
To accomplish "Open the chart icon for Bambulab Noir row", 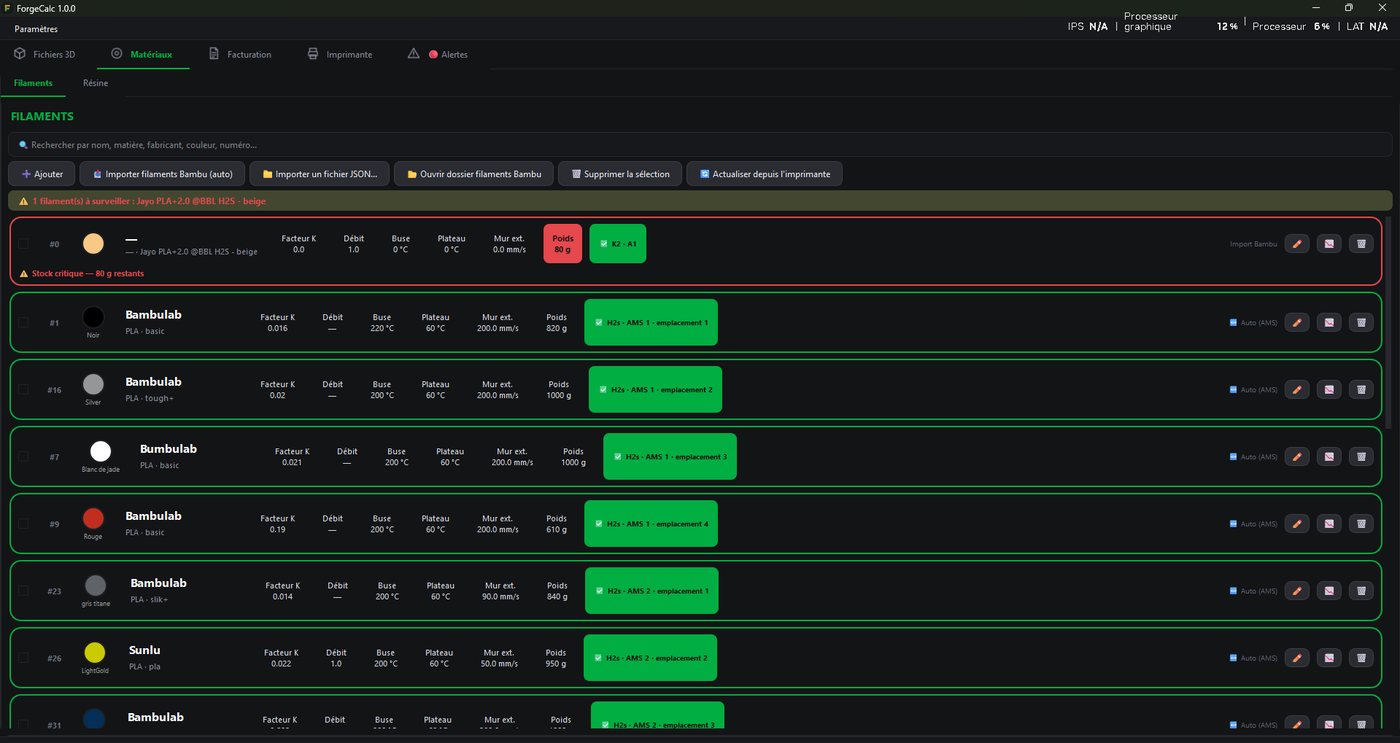I will point(1329,322).
